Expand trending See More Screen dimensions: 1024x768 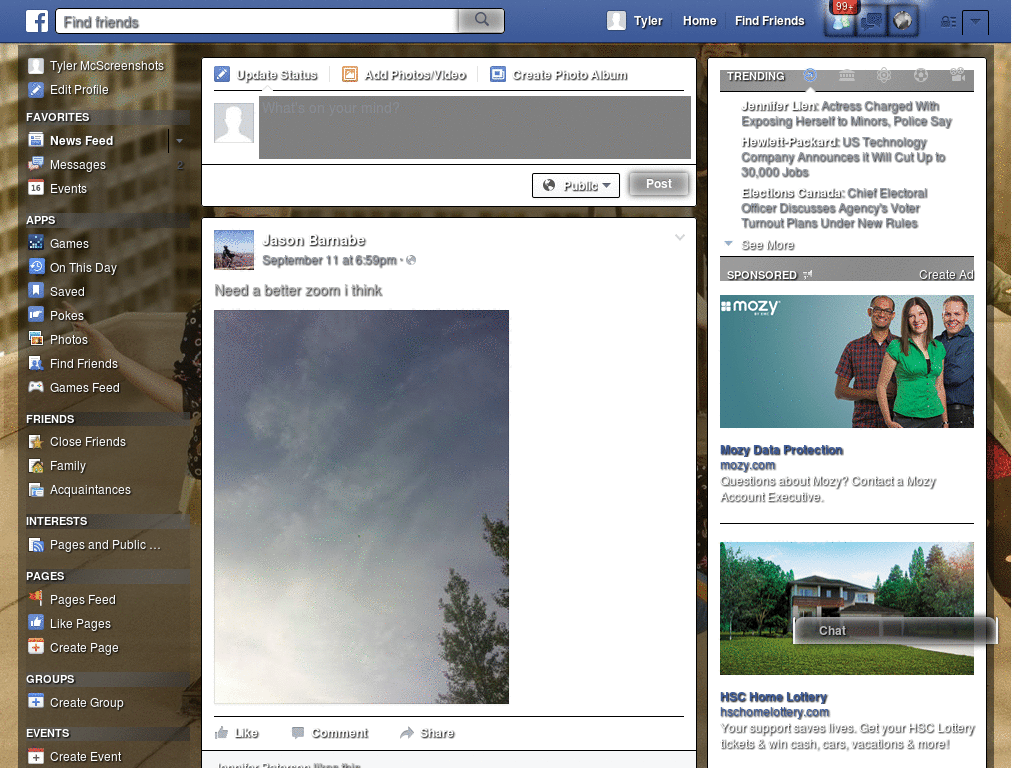pyautogui.click(x=767, y=245)
